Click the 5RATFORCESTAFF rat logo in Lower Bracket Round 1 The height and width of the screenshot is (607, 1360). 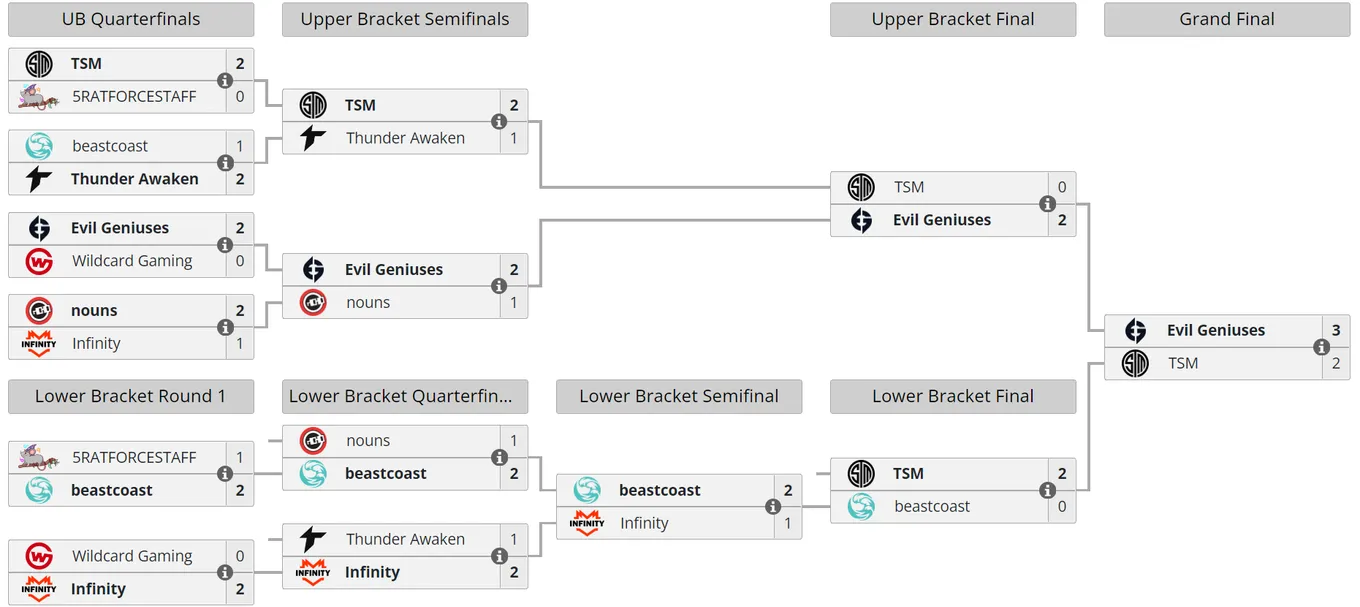pyautogui.click(x=39, y=457)
